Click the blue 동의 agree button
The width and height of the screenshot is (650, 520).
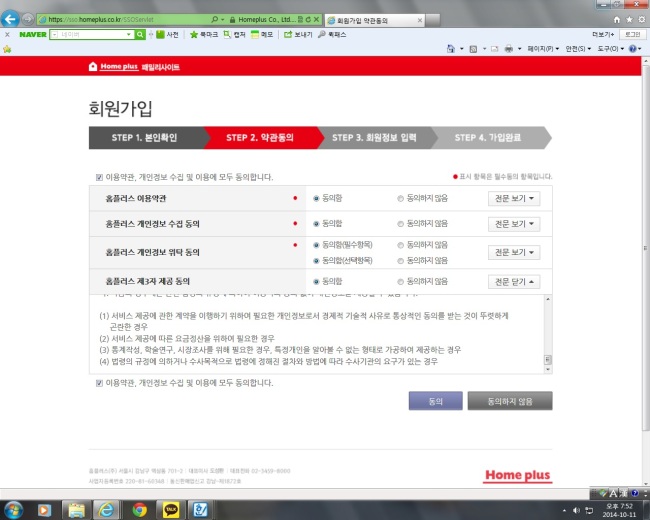(436, 401)
